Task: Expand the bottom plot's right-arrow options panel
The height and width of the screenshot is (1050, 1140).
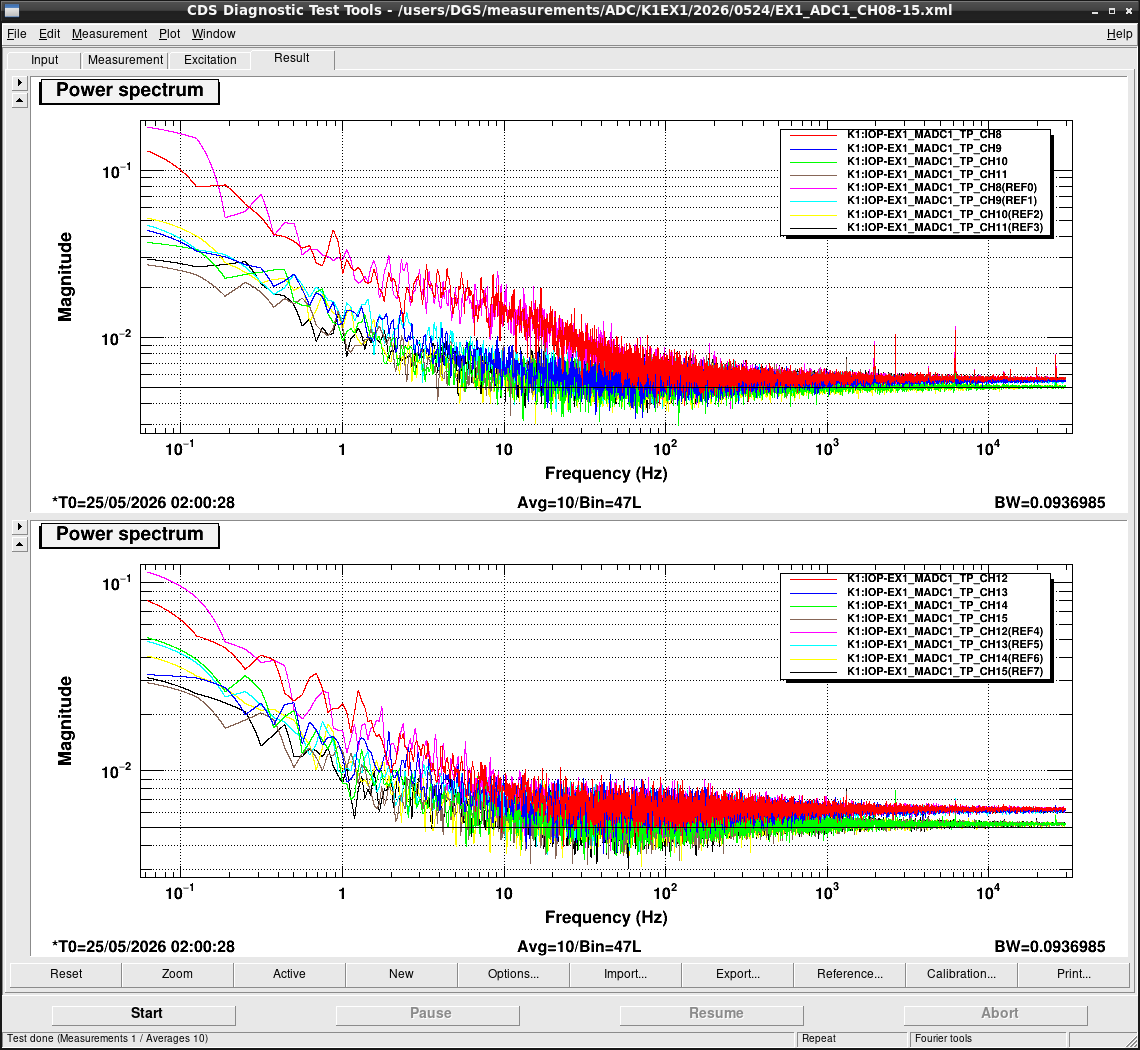Action: click(x=20, y=526)
